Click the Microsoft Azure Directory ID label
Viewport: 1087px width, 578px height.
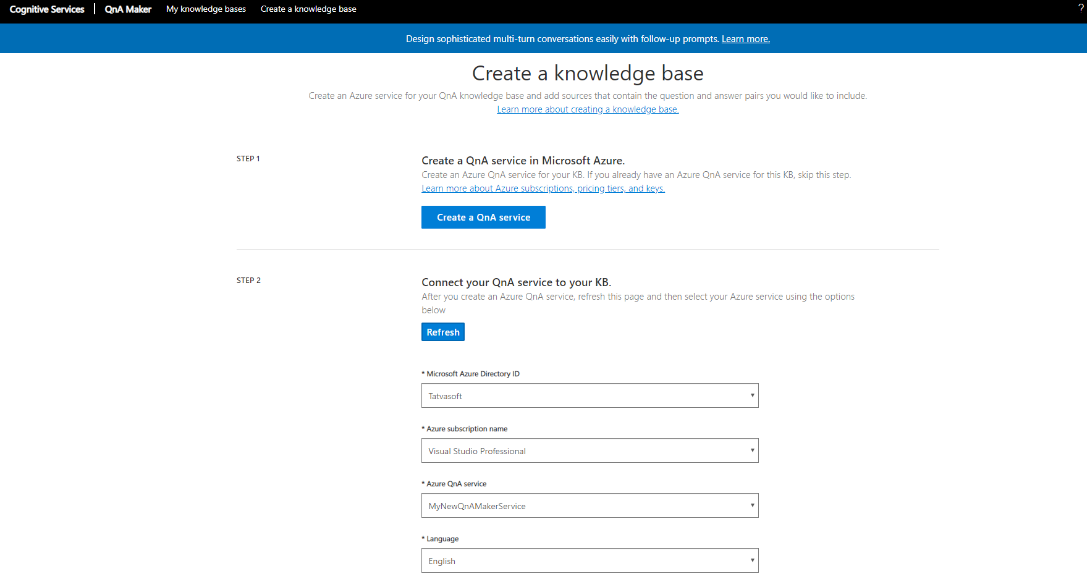[x=471, y=374]
